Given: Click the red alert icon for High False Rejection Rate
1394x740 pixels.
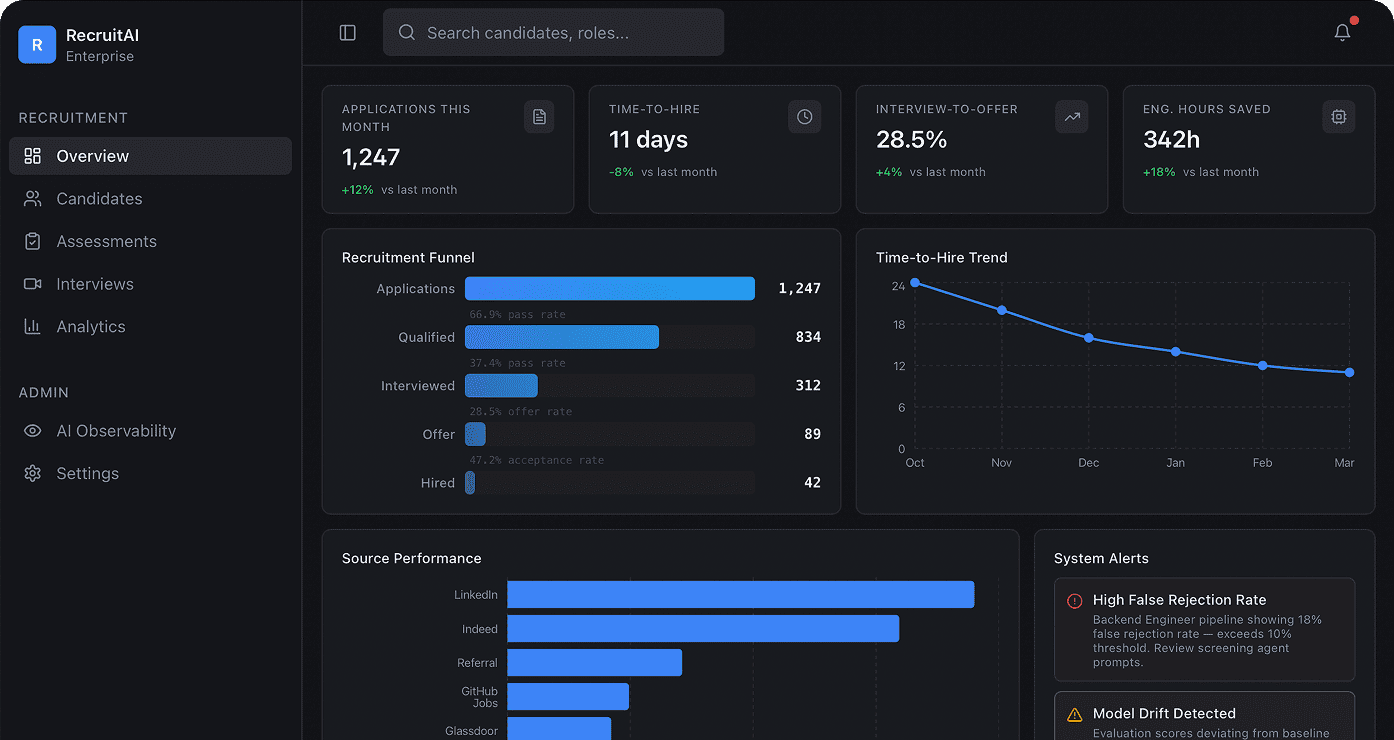Looking at the screenshot, I should click(1075, 601).
